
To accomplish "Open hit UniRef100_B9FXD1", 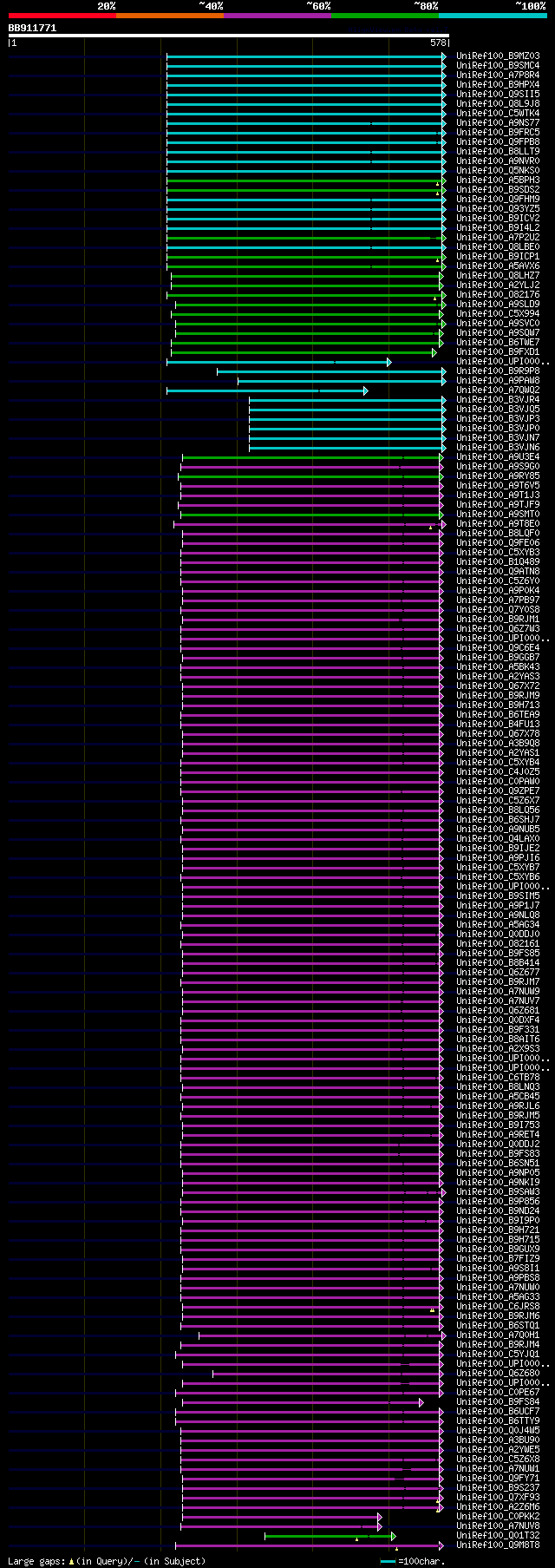I will pyautogui.click(x=498, y=352).
